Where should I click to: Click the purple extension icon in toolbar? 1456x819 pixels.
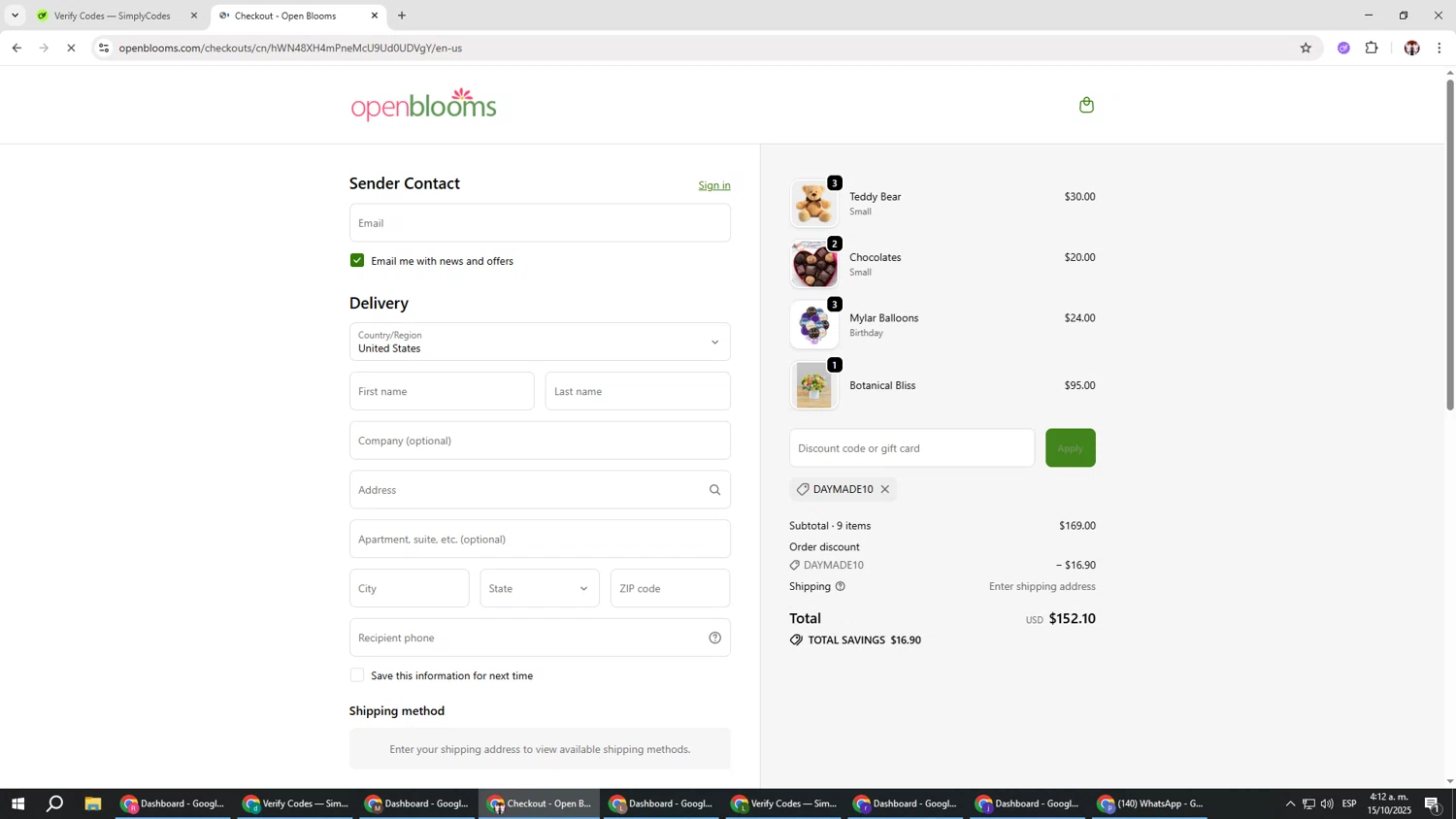pos(1343,48)
